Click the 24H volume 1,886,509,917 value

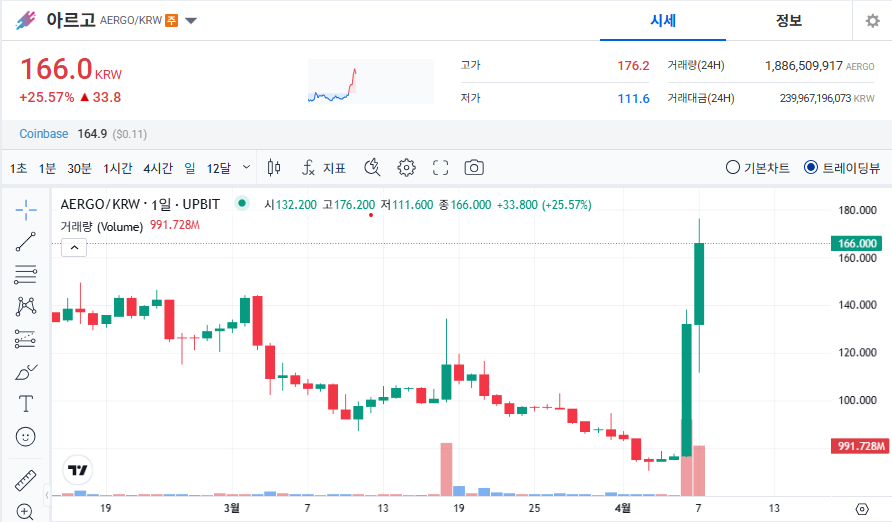pyautogui.click(x=803, y=66)
